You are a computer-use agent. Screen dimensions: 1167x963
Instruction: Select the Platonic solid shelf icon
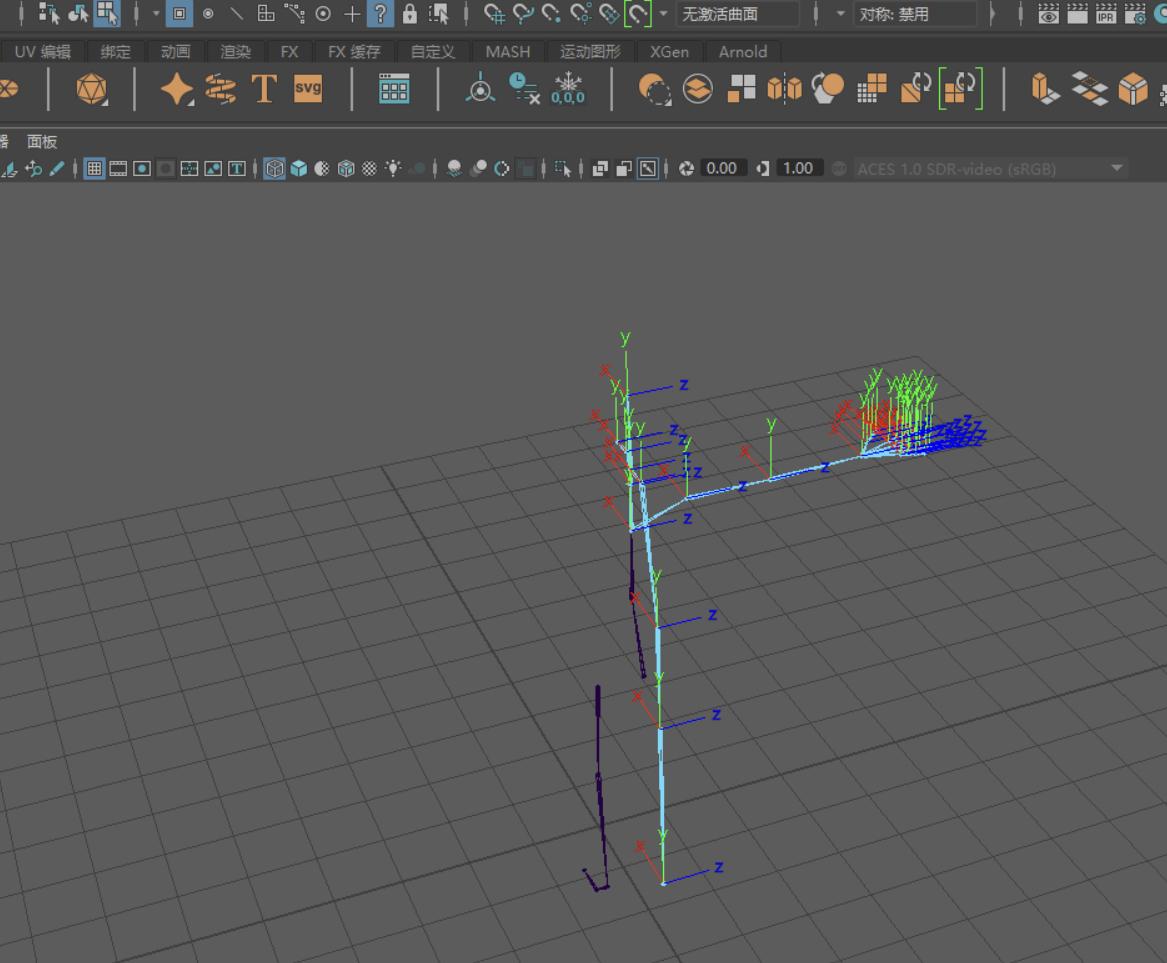point(92,90)
